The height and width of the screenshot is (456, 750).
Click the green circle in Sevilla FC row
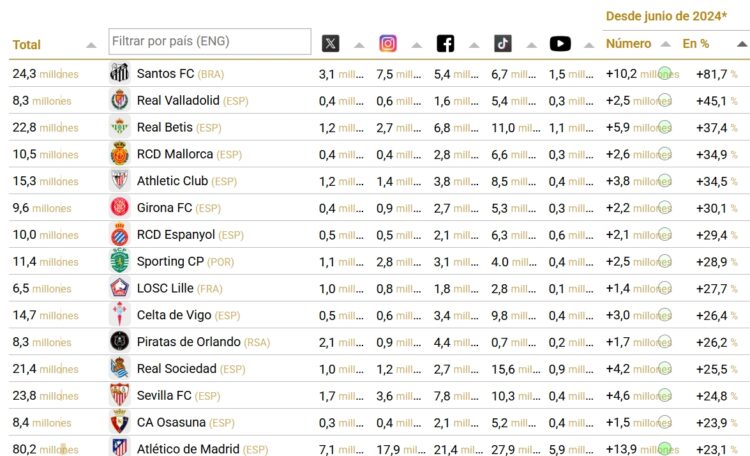pyautogui.click(x=665, y=395)
